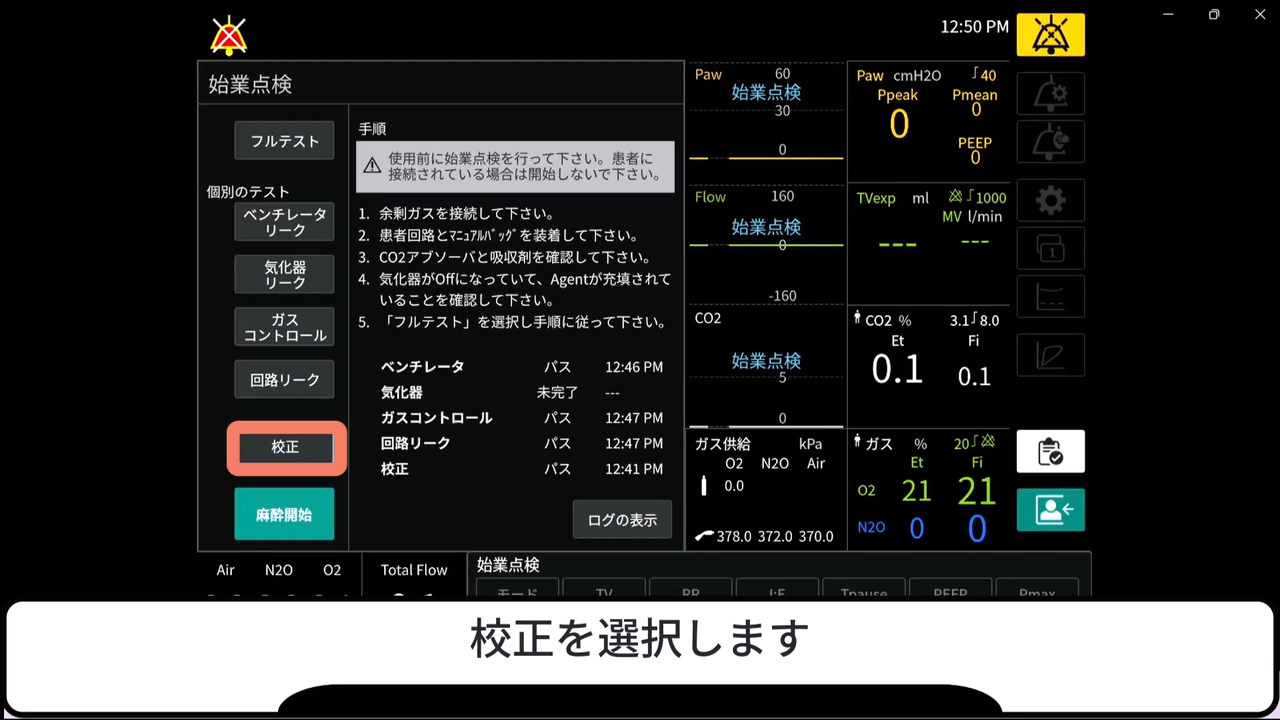The width and height of the screenshot is (1280, 720).
Task: Click the yellow alarm silence bell icon
Action: [1050, 35]
